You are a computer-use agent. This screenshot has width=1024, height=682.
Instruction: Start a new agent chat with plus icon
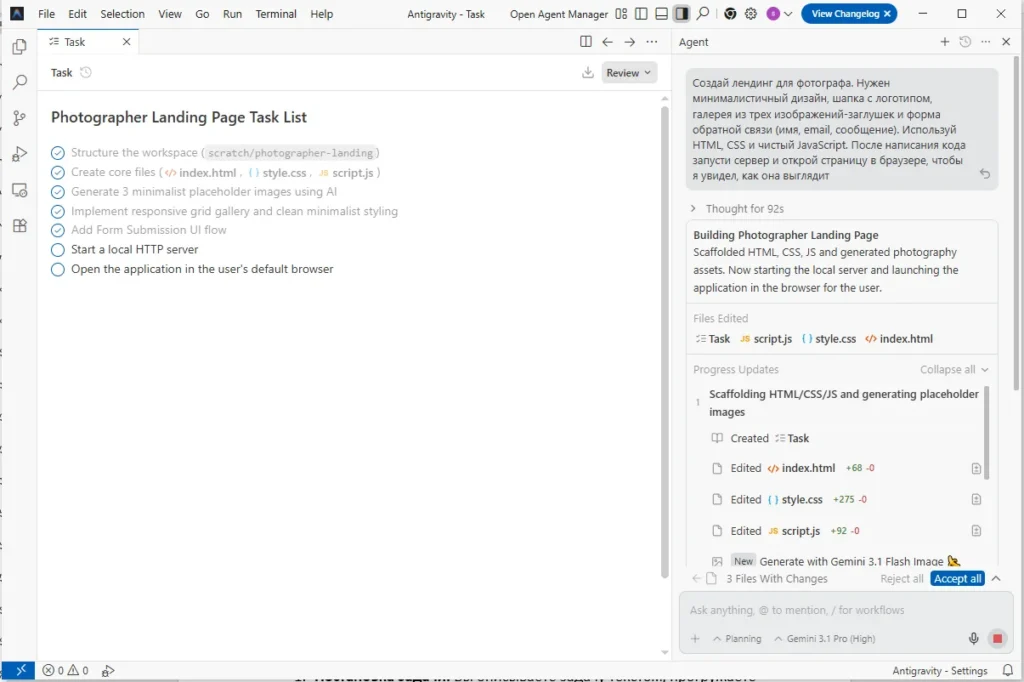[944, 42]
